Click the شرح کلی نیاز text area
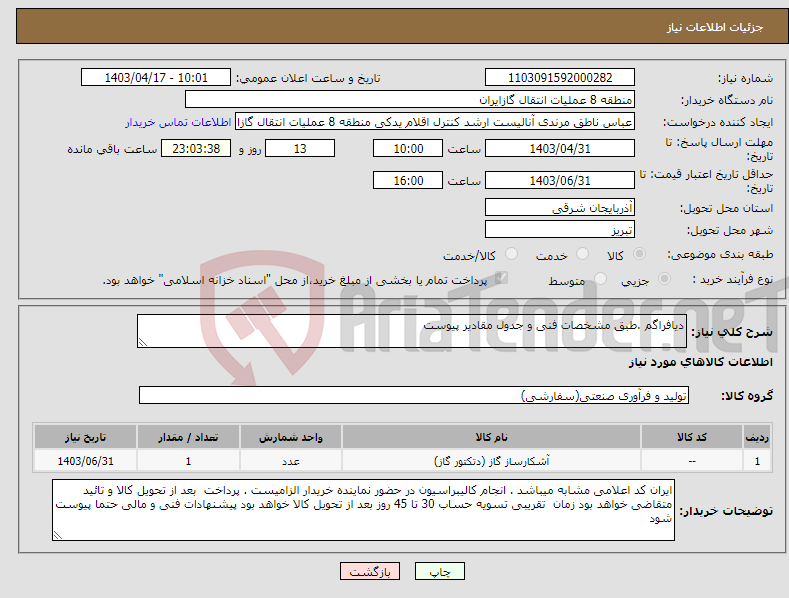This screenshot has height=598, width=789. coord(412,331)
